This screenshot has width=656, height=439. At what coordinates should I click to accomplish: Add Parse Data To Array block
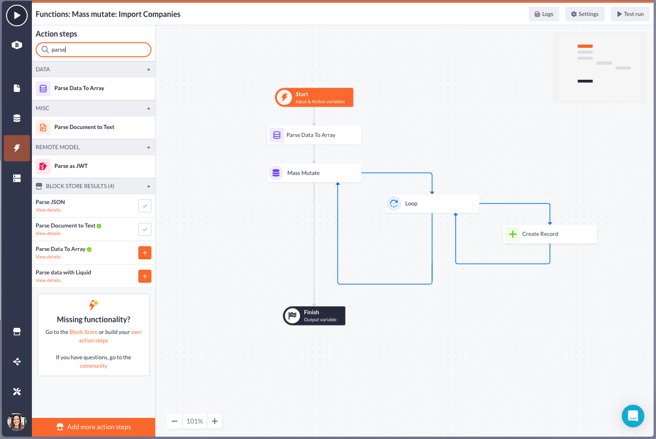[145, 253]
